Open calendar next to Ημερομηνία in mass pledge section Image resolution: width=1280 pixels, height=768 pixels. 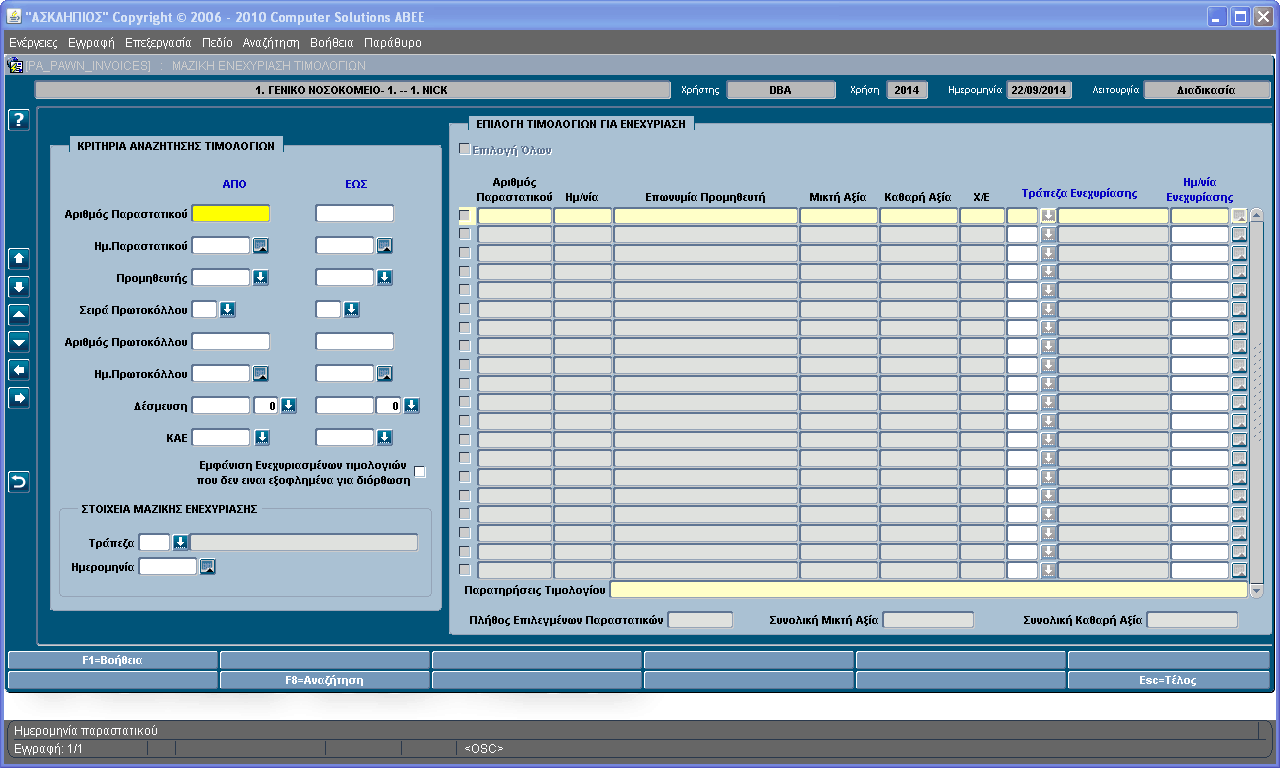[208, 567]
